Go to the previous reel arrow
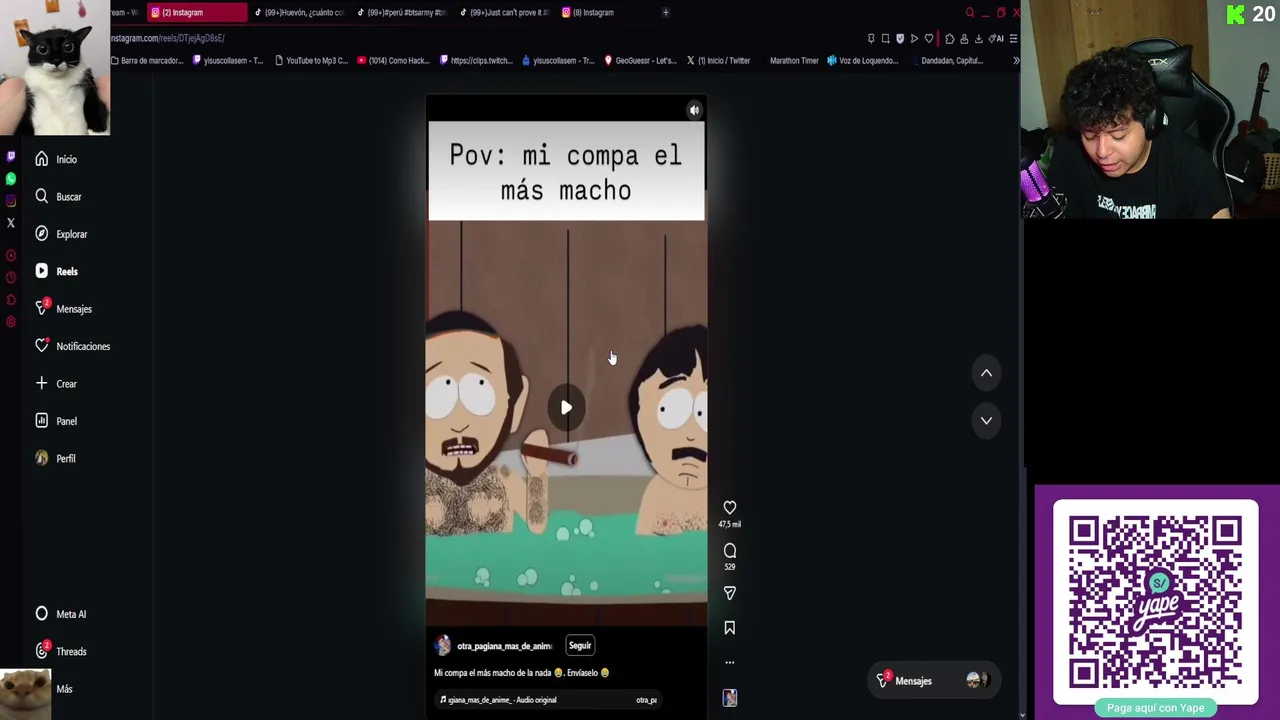This screenshot has height=720, width=1280. (x=986, y=373)
